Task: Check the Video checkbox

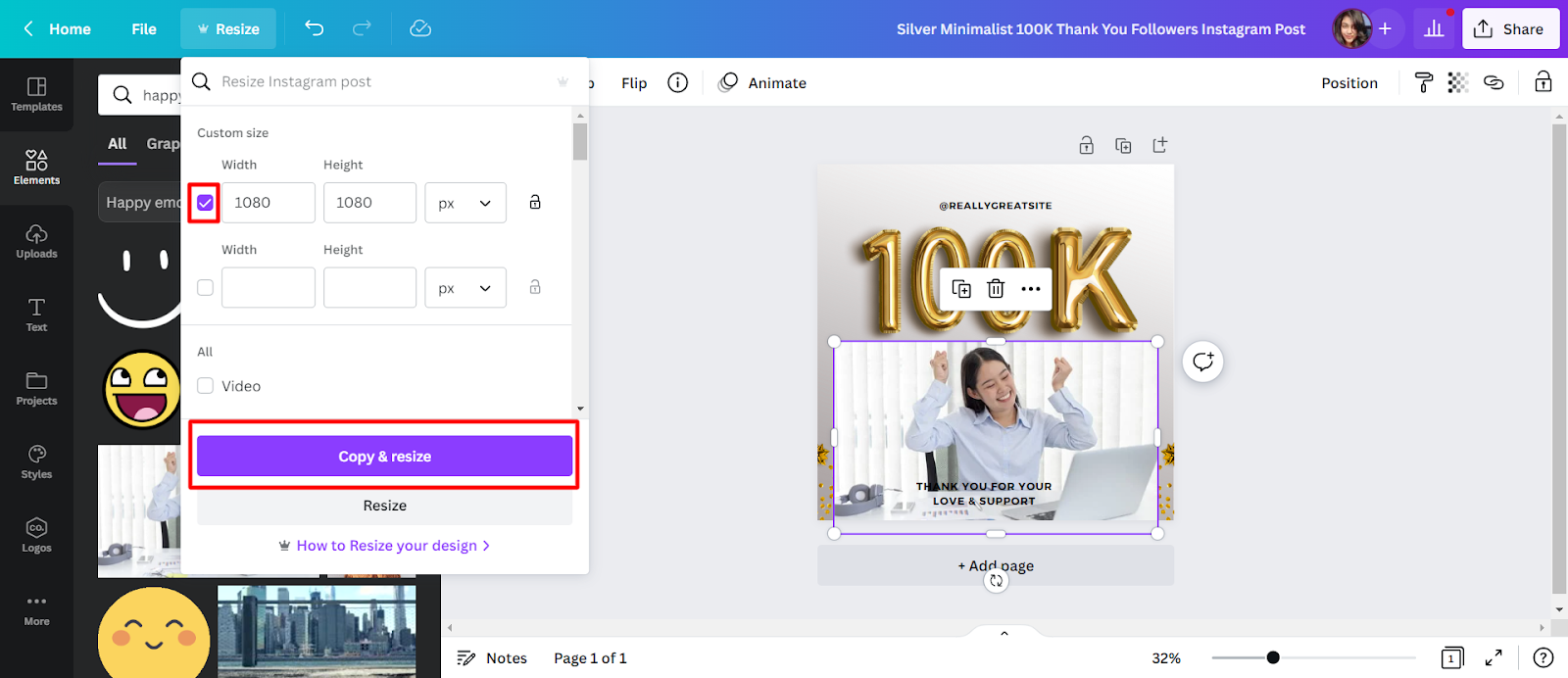Action: [x=205, y=386]
